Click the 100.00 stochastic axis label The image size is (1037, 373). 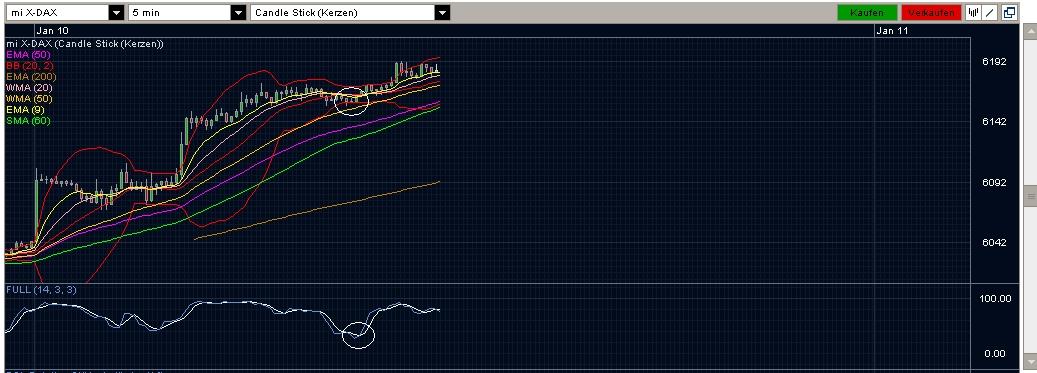[995, 298]
